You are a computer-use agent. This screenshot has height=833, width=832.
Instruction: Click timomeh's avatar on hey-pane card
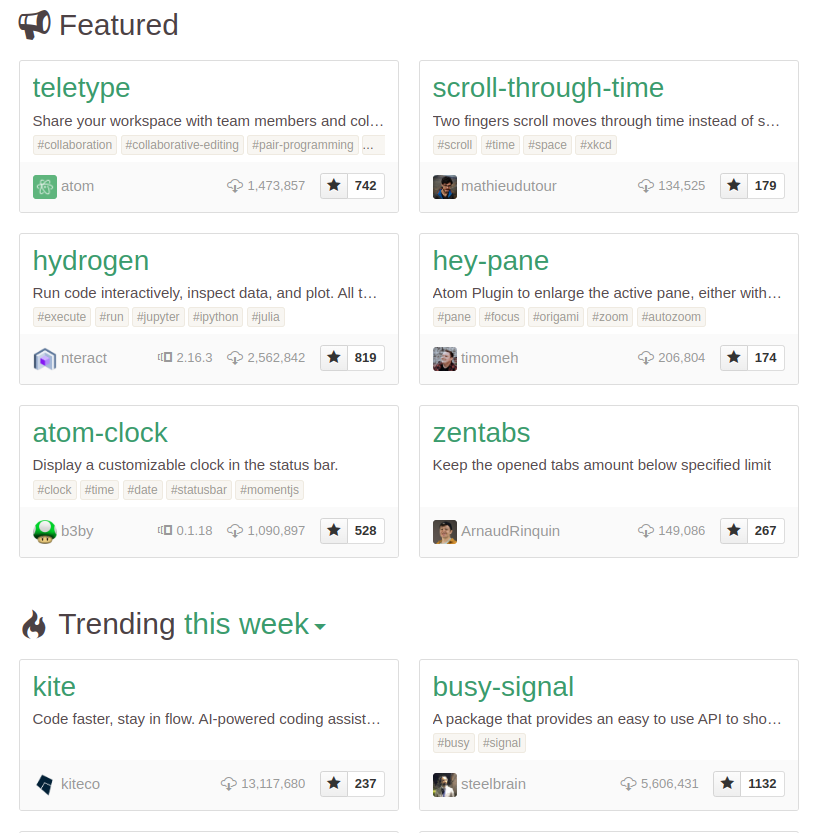click(x=444, y=358)
